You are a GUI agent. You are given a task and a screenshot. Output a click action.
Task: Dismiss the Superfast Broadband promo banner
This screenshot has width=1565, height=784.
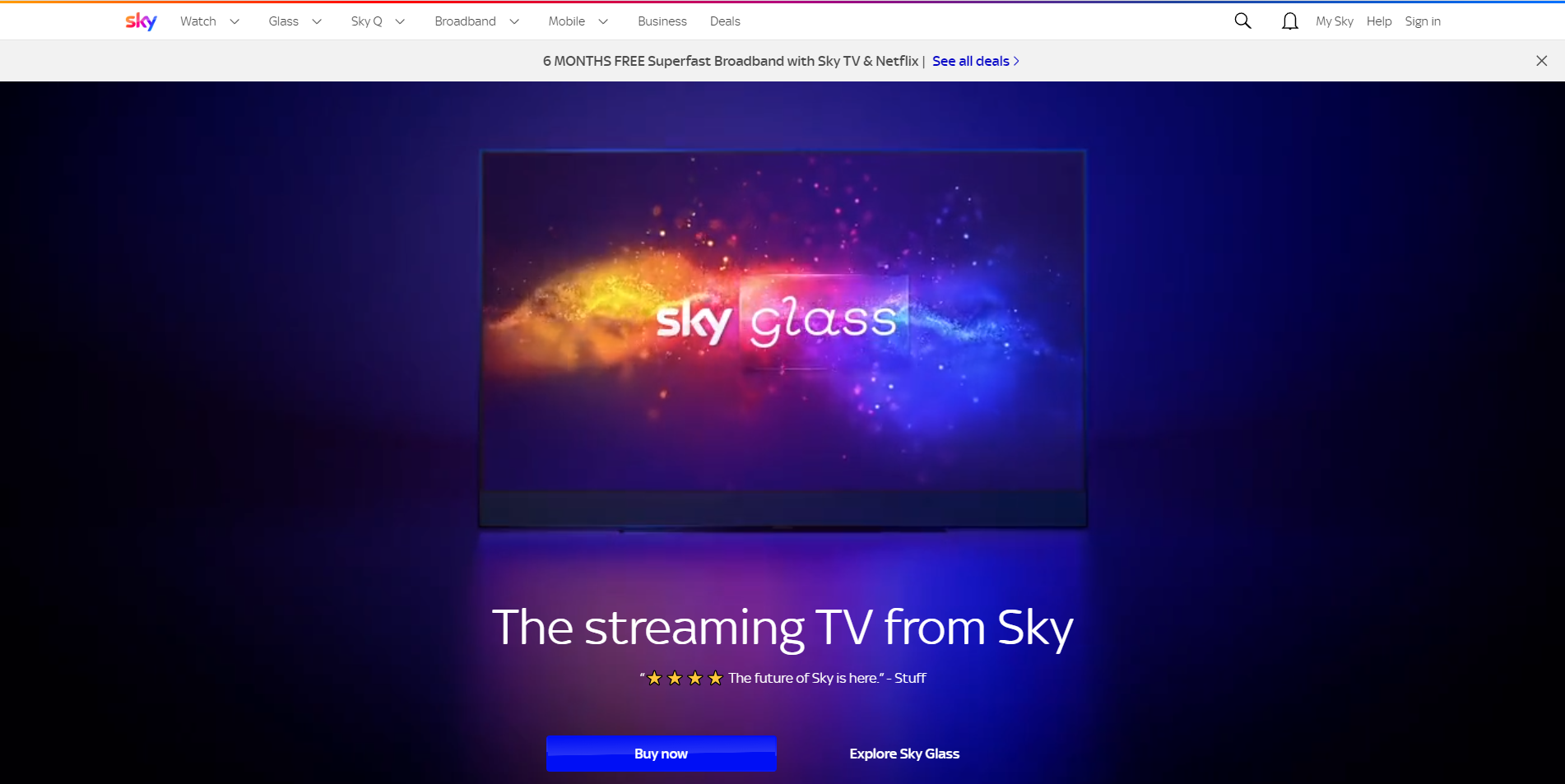pos(1541,60)
